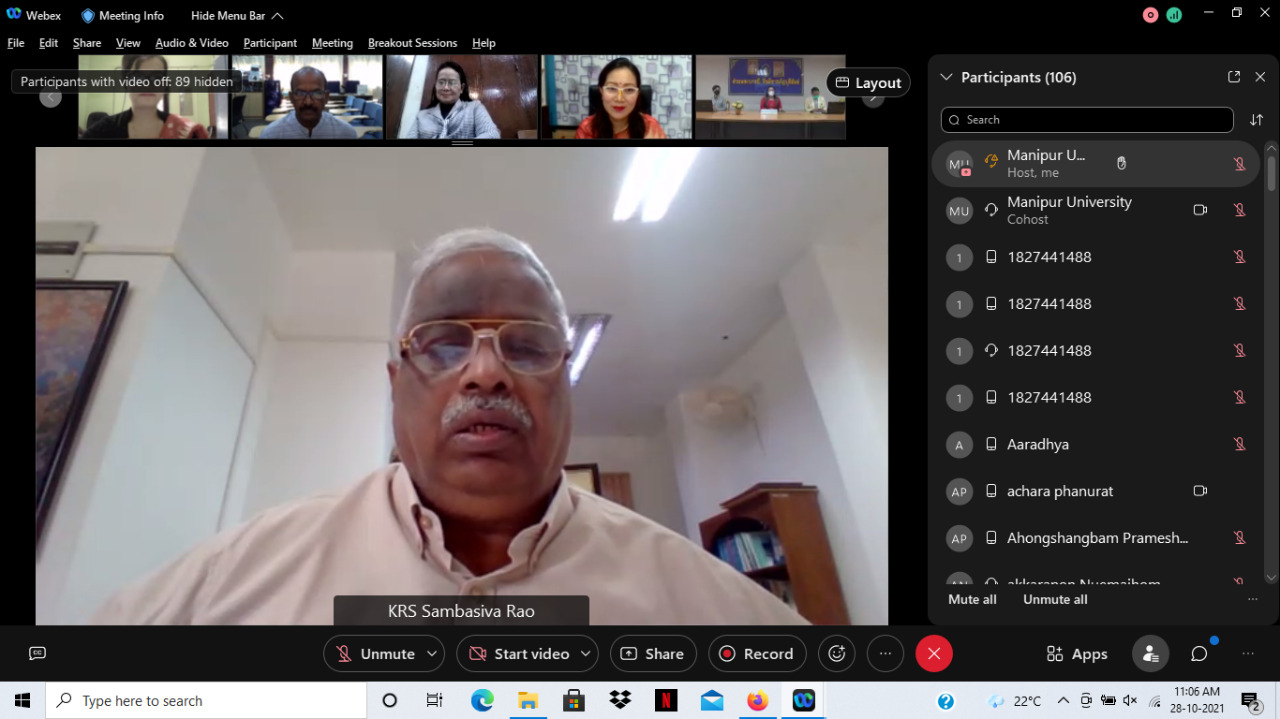
Task: Click the green statistics indicator in title bar
Action: (x=1174, y=15)
